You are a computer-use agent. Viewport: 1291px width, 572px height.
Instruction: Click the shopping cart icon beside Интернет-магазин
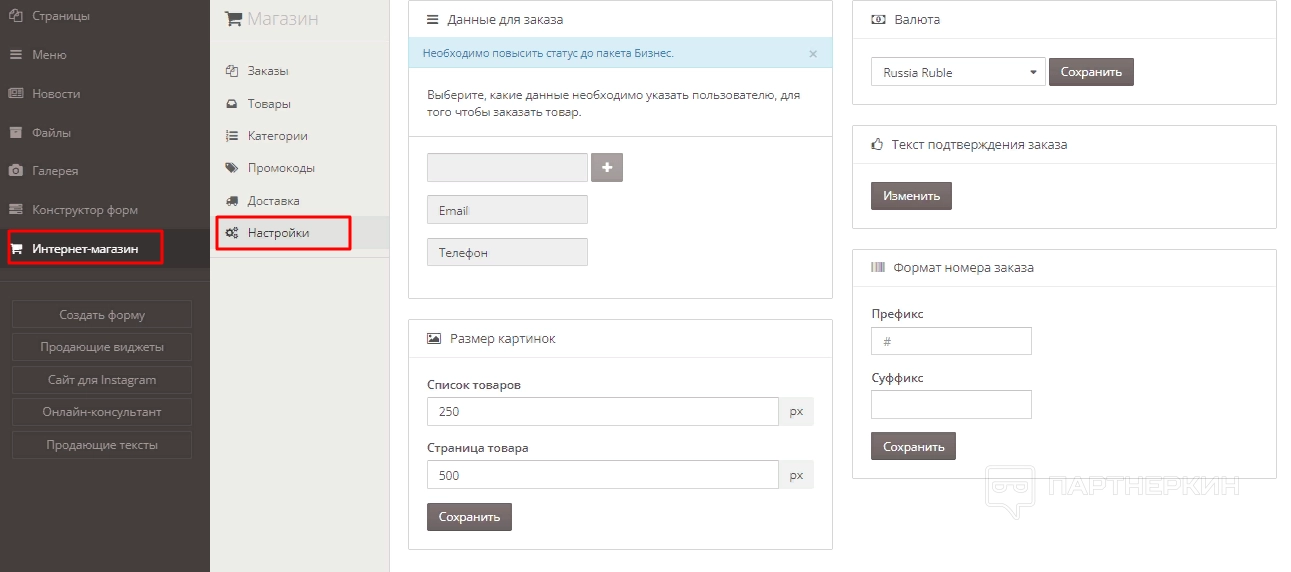[16, 249]
